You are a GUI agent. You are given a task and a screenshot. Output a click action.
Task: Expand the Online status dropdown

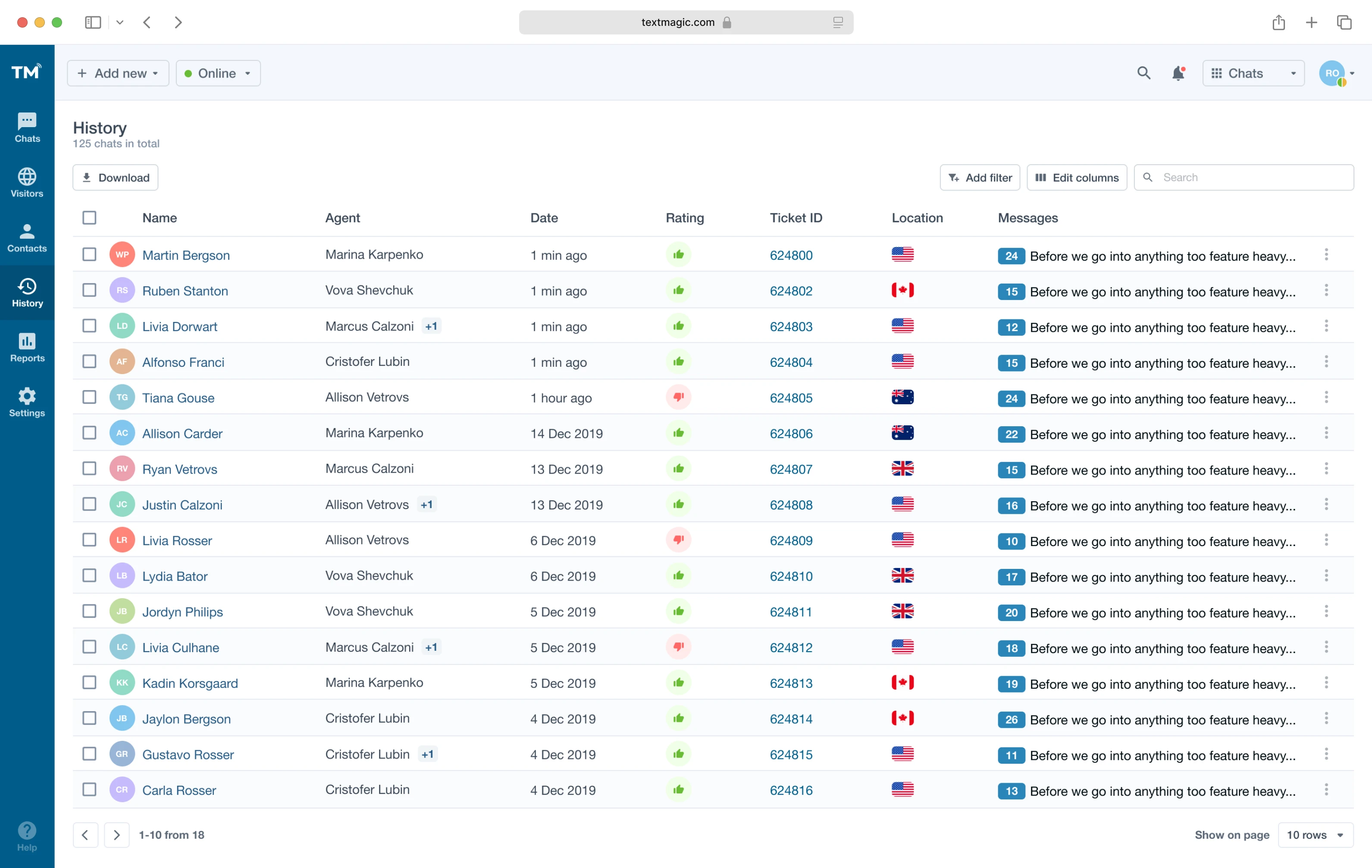click(x=218, y=73)
